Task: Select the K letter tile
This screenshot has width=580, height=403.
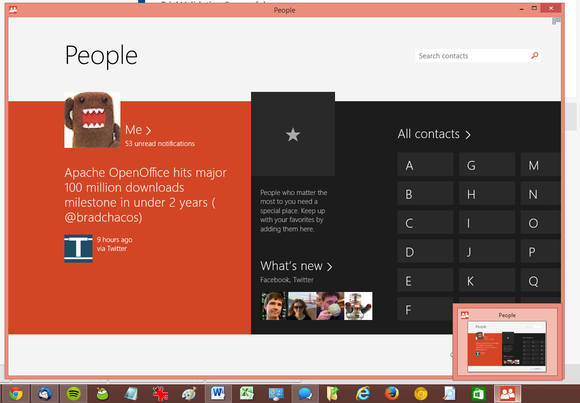Action: point(487,280)
